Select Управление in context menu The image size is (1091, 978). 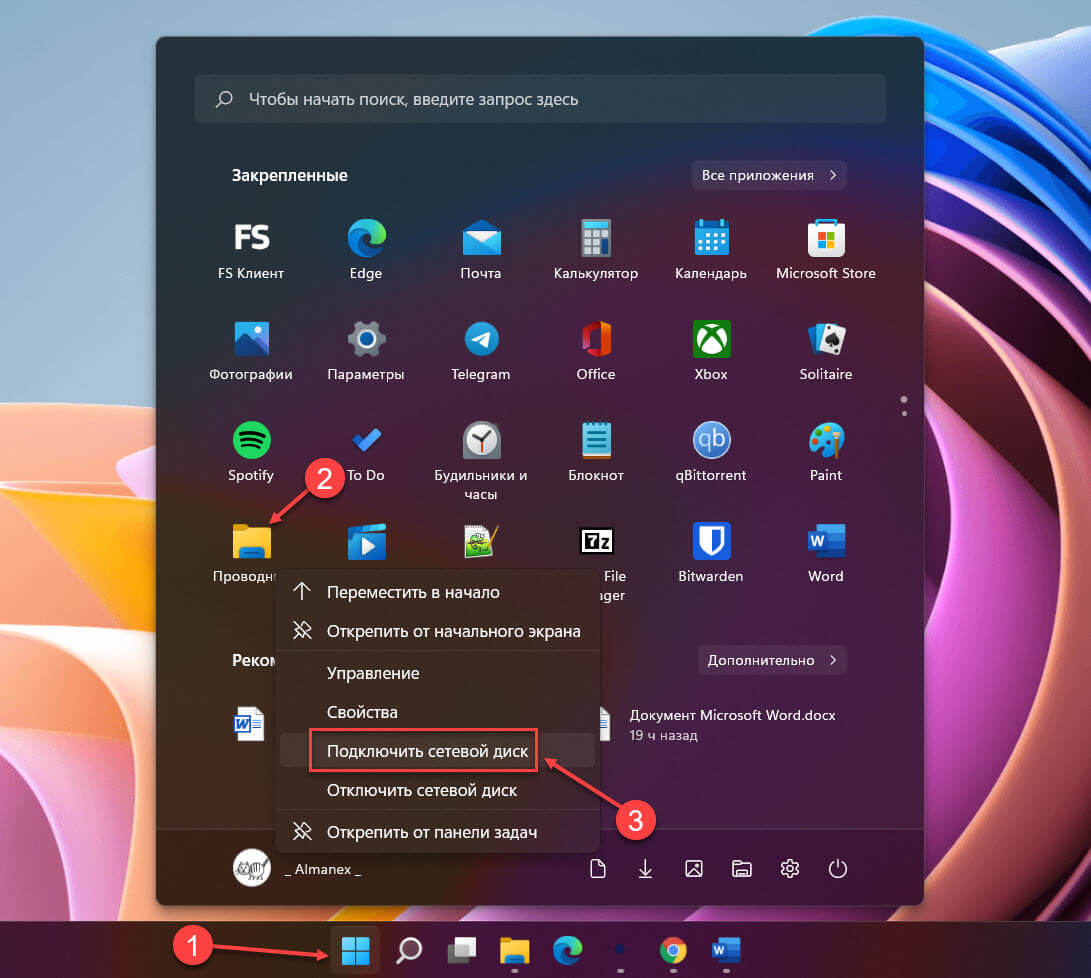pos(438,673)
